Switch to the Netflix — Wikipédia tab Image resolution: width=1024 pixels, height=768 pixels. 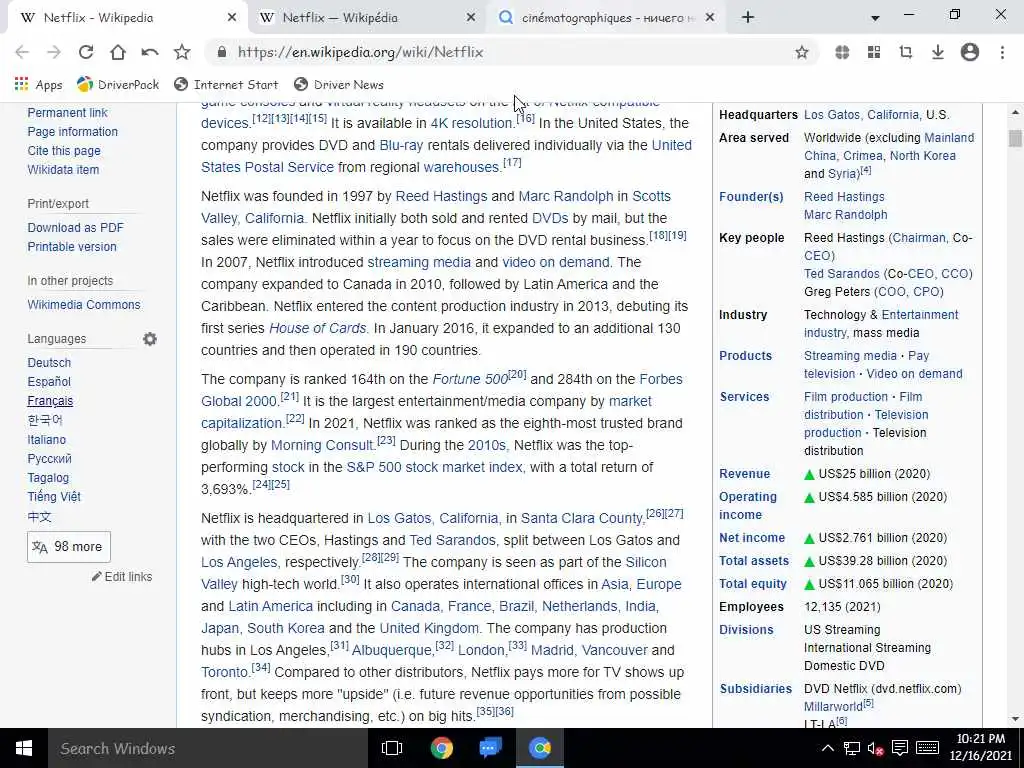click(x=366, y=18)
